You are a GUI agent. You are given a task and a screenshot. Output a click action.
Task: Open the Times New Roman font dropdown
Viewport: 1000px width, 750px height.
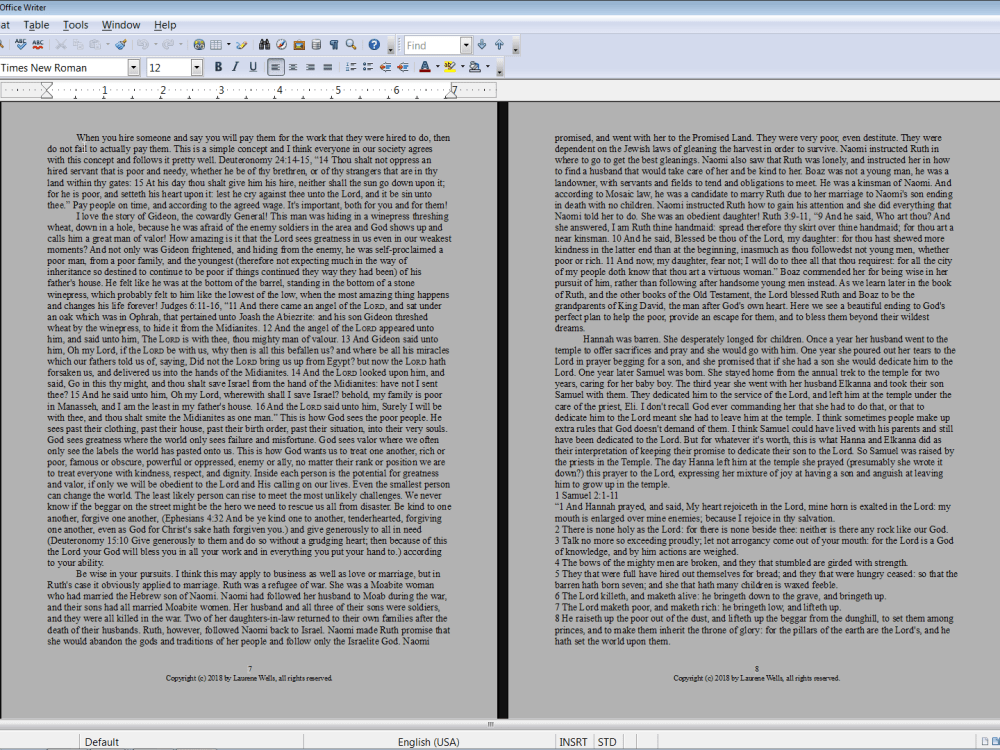(133, 68)
